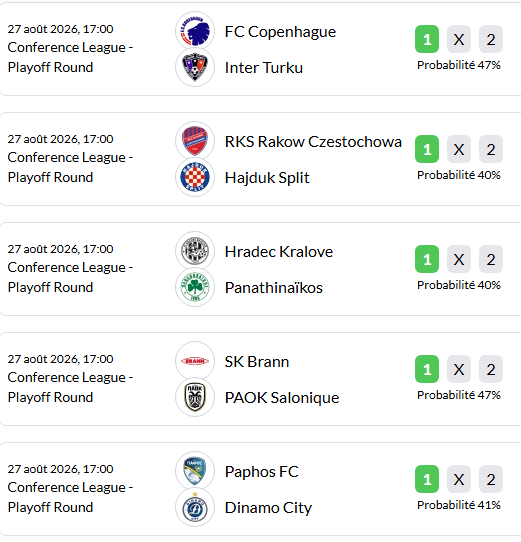Open the PAOK Salonique team name link
The width and height of the screenshot is (521, 542).
pos(282,398)
